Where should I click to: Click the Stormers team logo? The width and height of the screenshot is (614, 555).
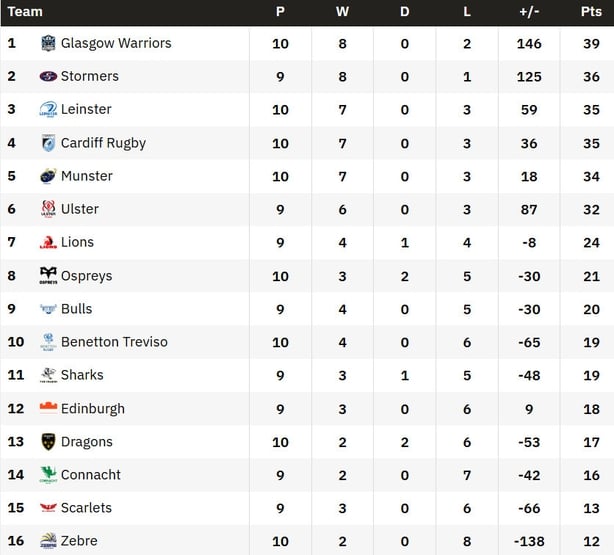tap(48, 76)
